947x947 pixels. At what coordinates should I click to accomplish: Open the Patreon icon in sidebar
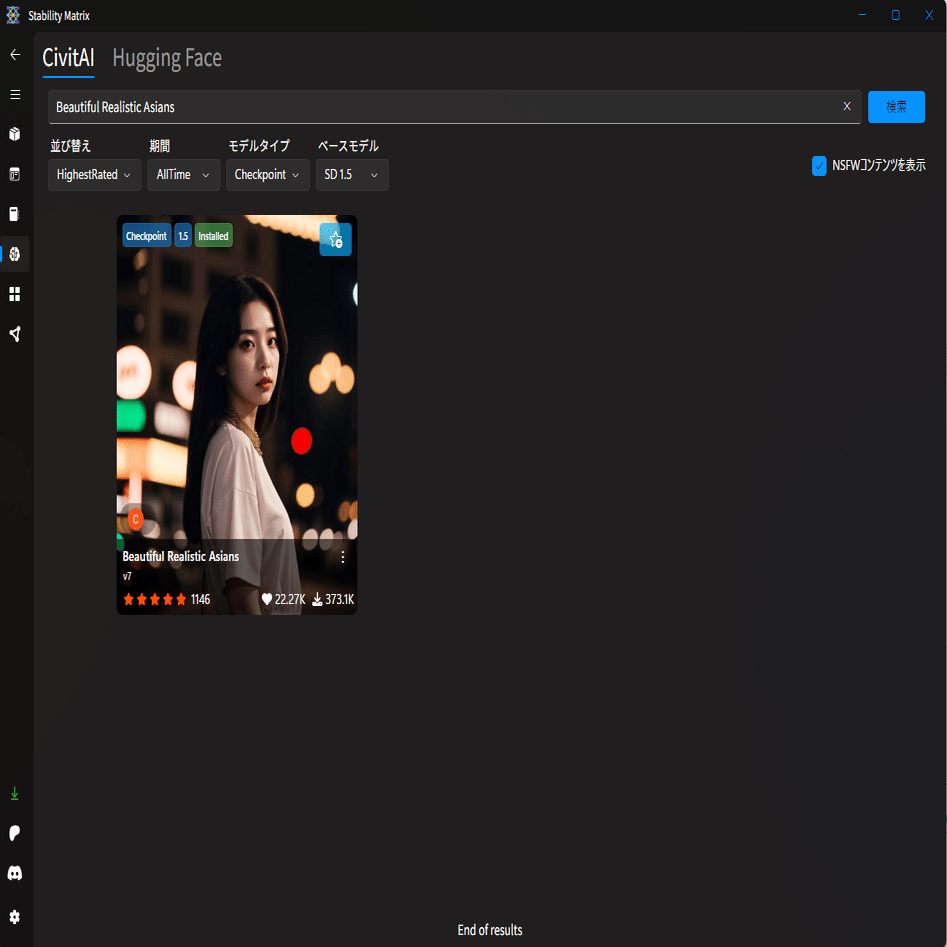[x=15, y=833]
